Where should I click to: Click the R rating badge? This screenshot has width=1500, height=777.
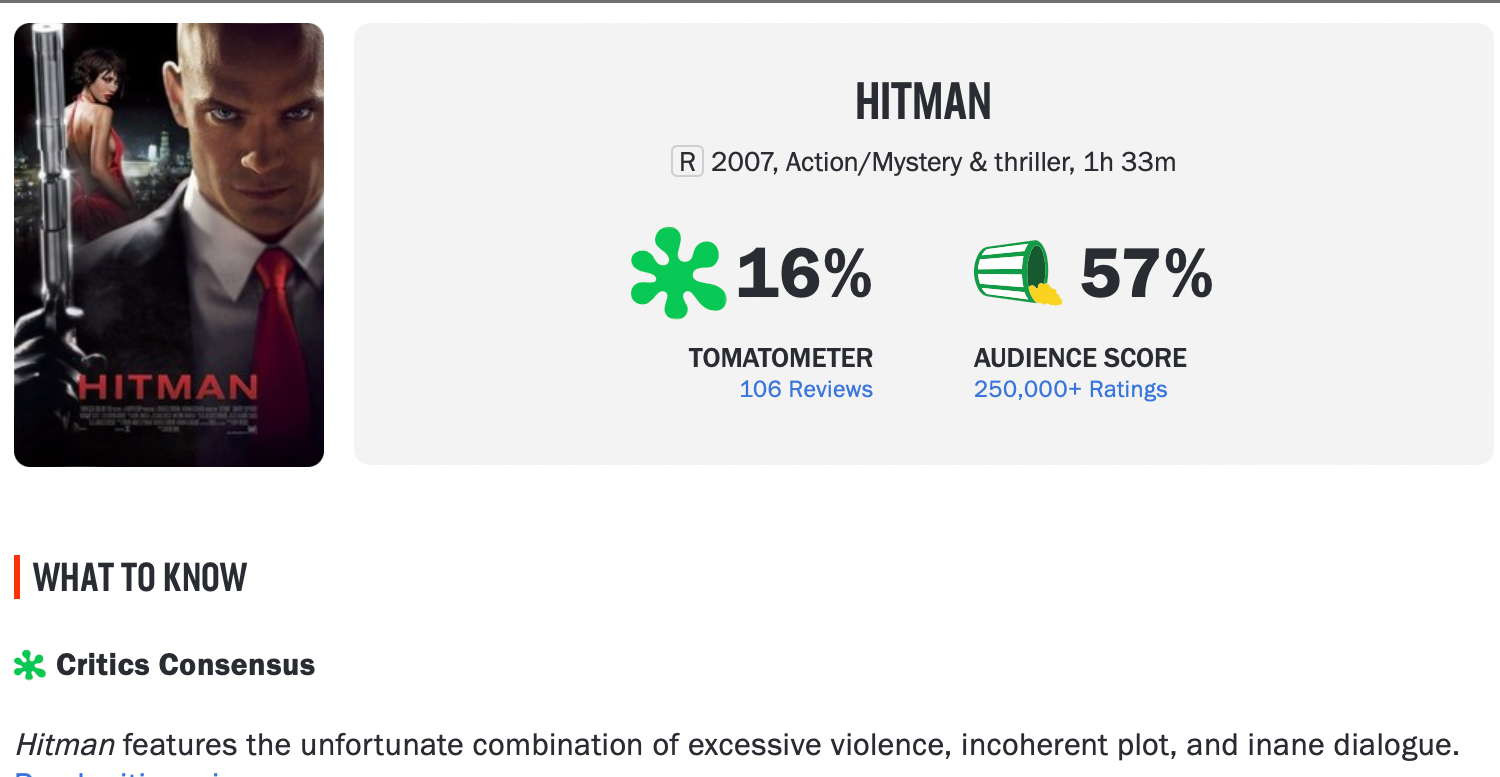(x=689, y=161)
